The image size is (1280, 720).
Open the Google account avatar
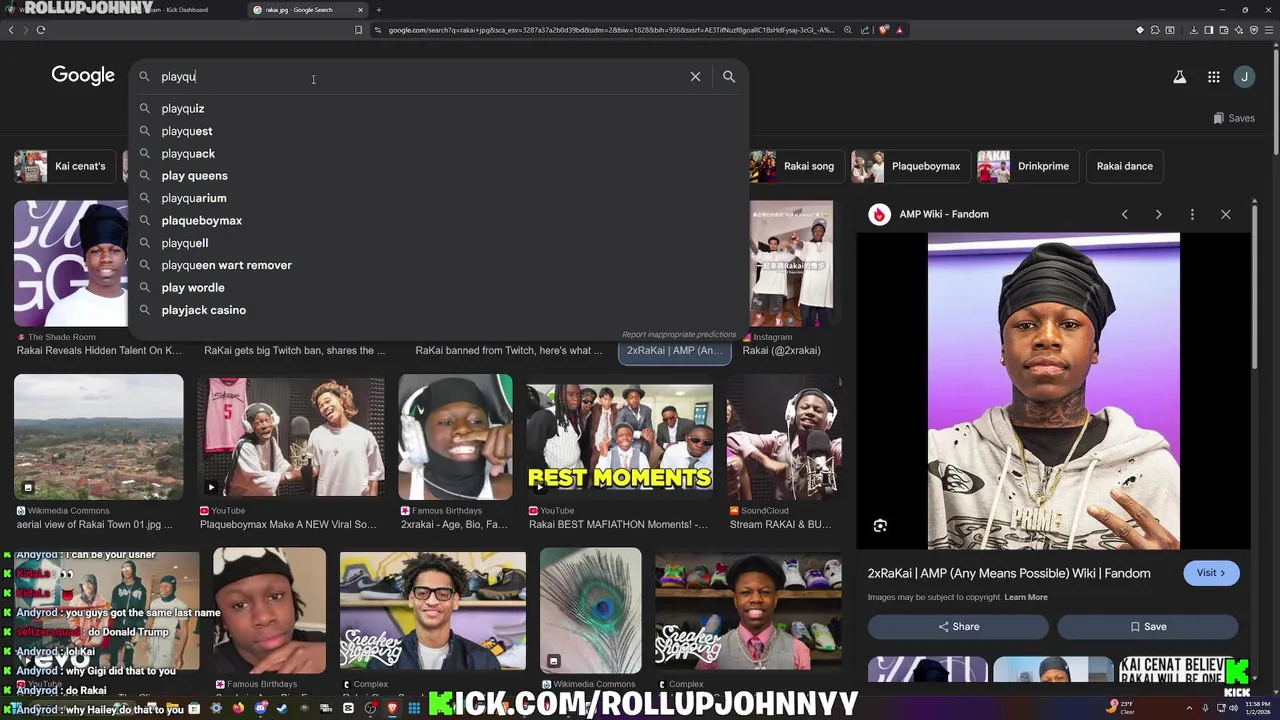coord(1245,77)
